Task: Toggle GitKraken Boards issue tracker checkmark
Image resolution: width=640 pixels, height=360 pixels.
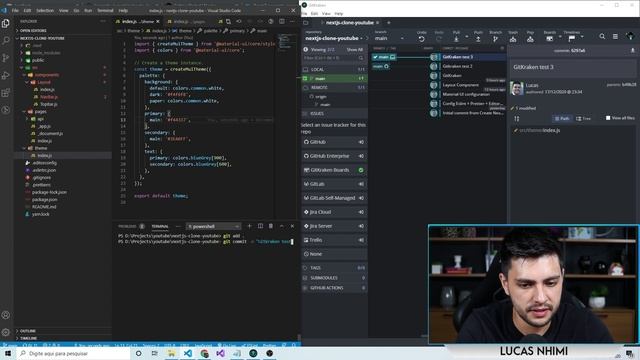Action: (x=361, y=170)
